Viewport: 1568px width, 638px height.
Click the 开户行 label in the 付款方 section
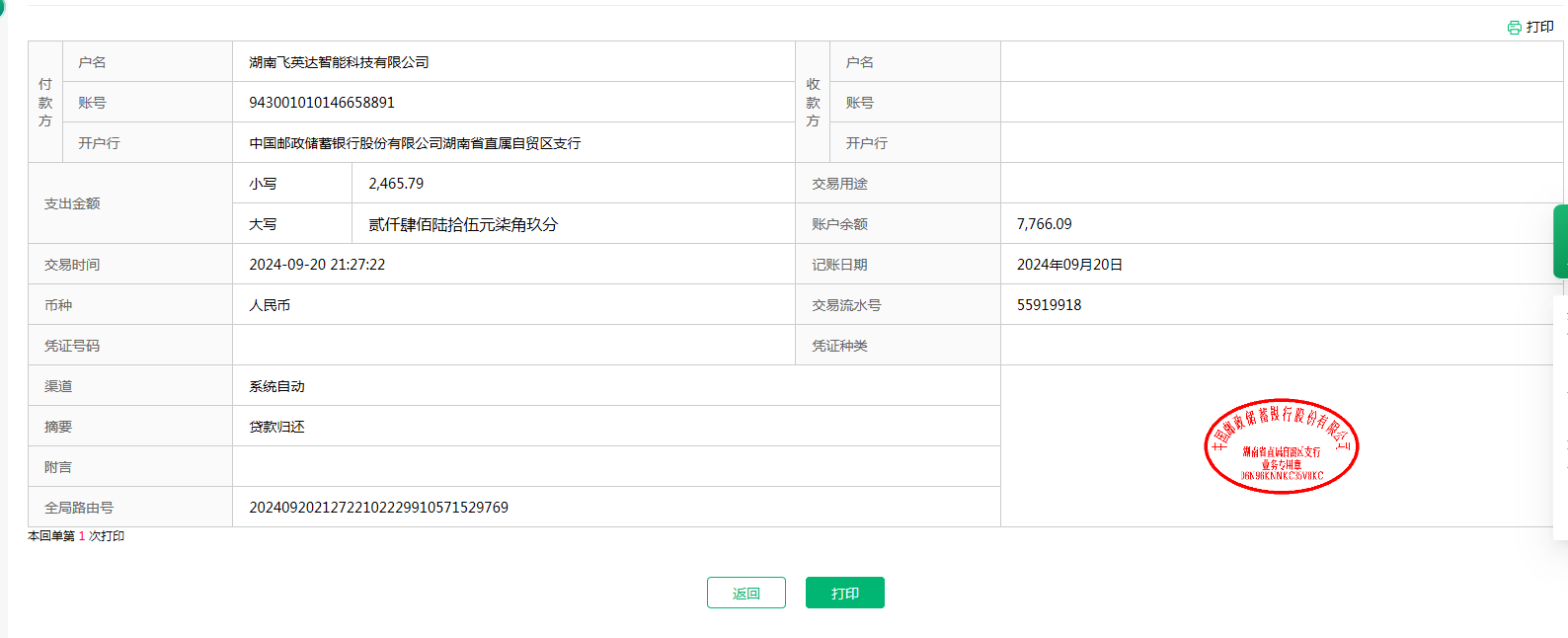[x=99, y=143]
